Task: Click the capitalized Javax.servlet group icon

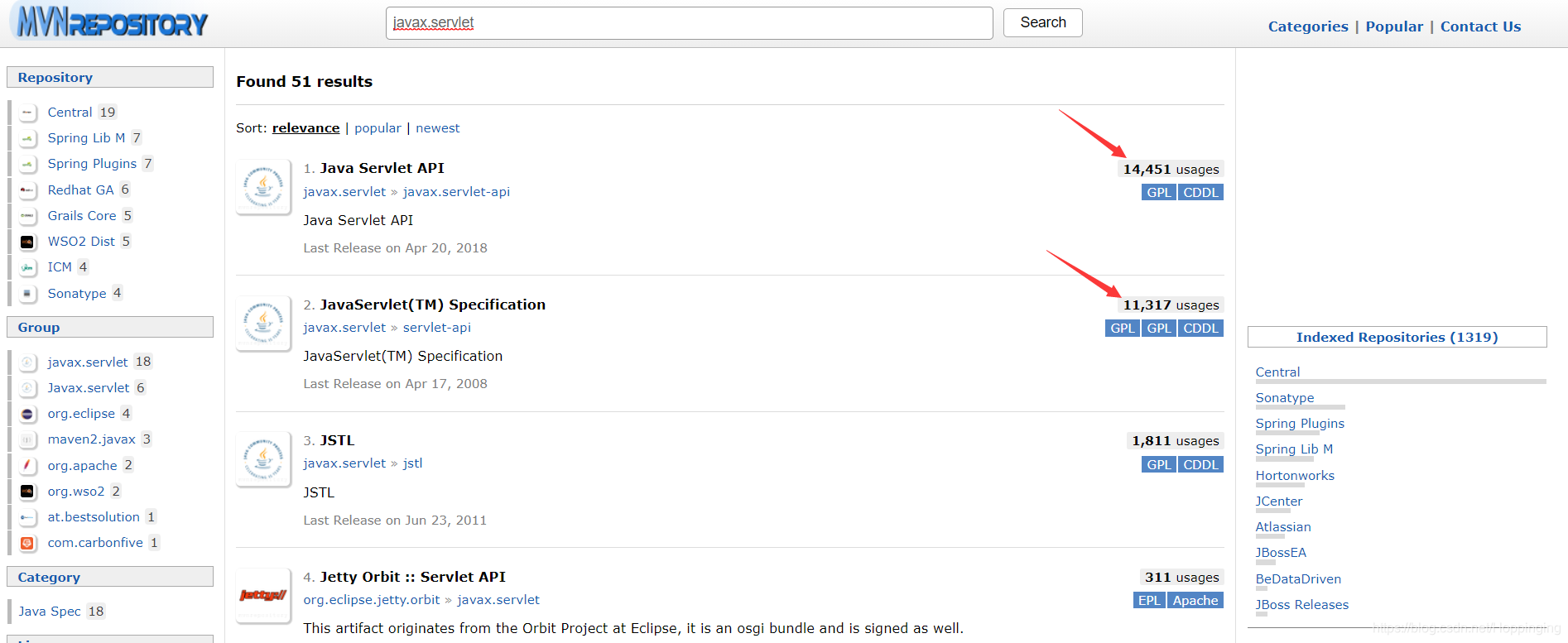Action: [27, 388]
